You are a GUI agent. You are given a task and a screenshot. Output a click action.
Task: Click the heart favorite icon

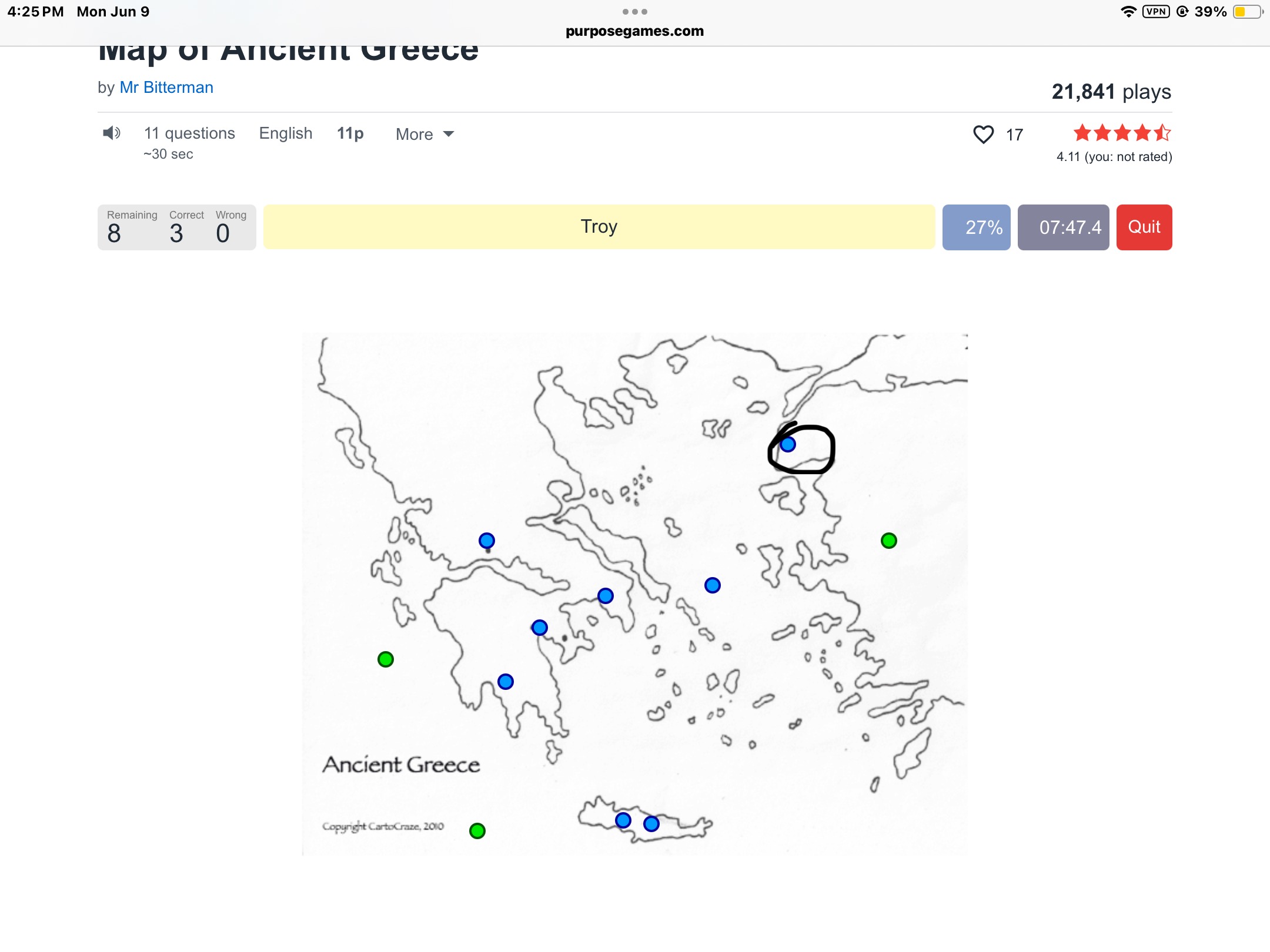coord(983,135)
